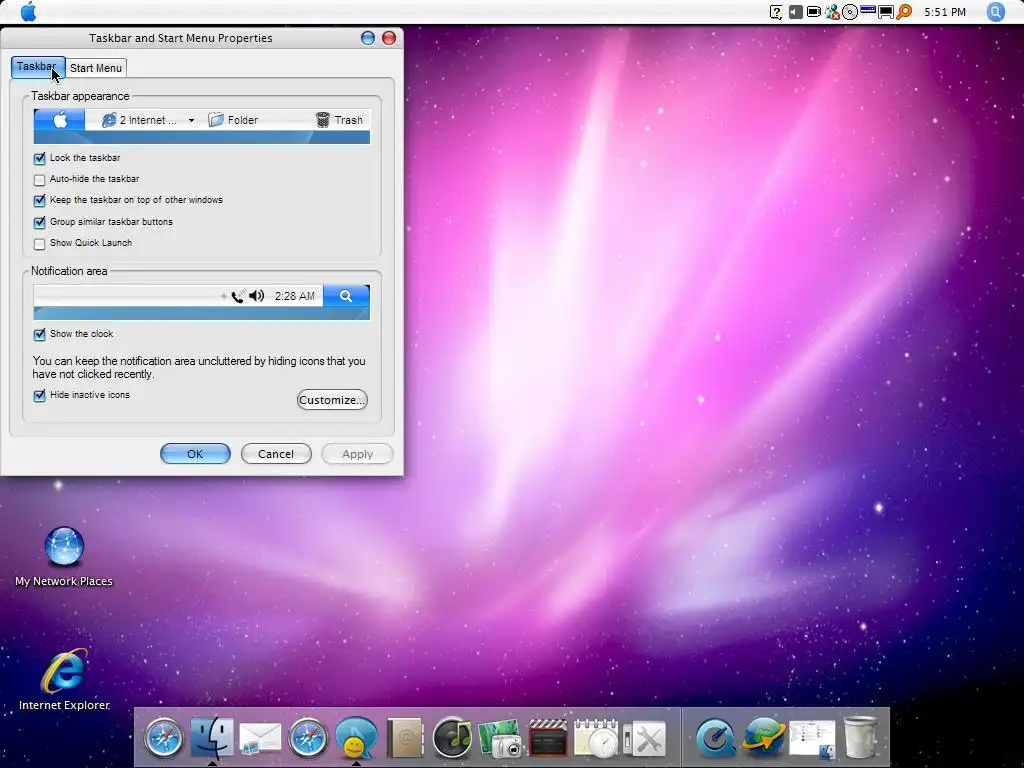Open the window thumbnail stack in dock
This screenshot has width=1024, height=768.
click(x=812, y=739)
